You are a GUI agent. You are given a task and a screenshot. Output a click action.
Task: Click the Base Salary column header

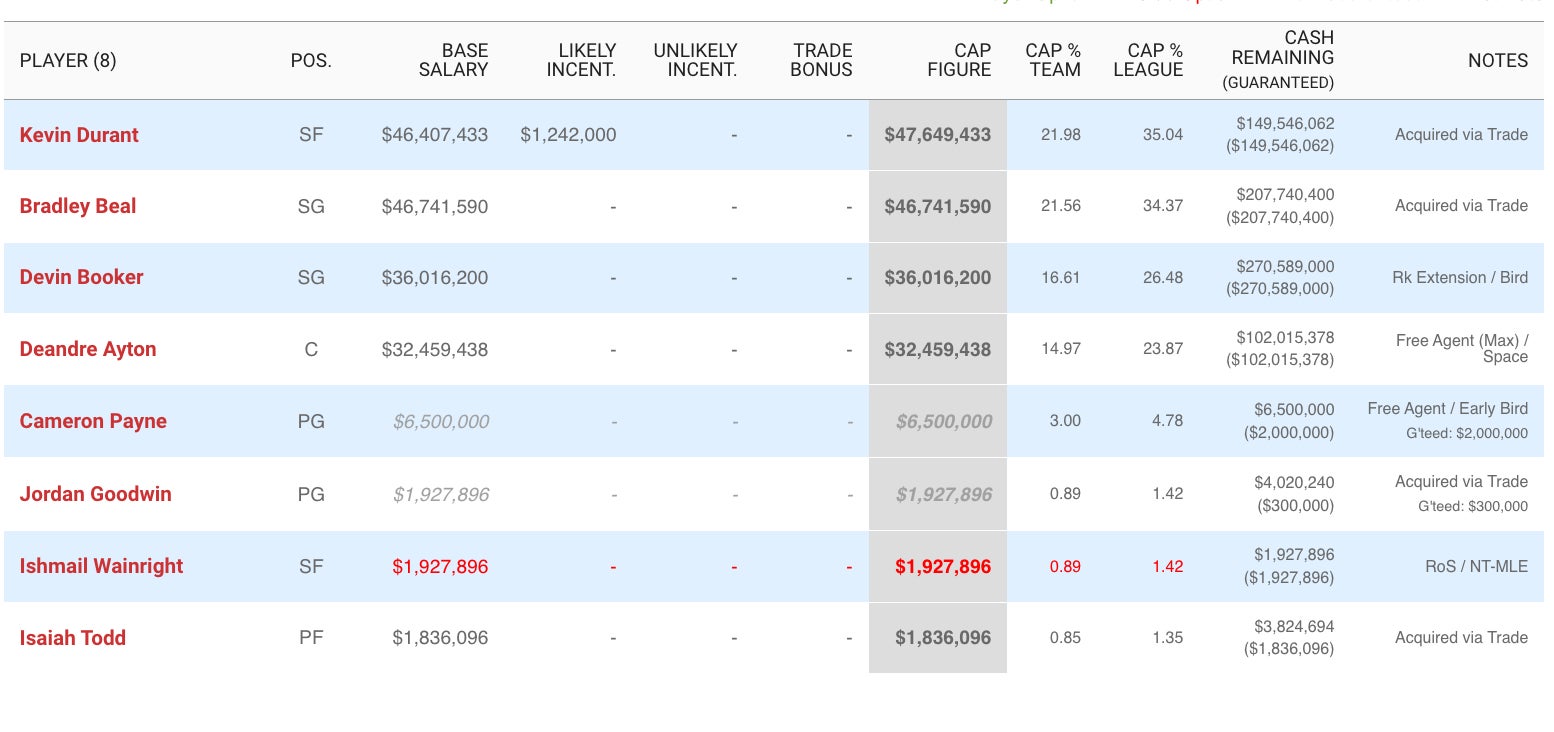454,60
